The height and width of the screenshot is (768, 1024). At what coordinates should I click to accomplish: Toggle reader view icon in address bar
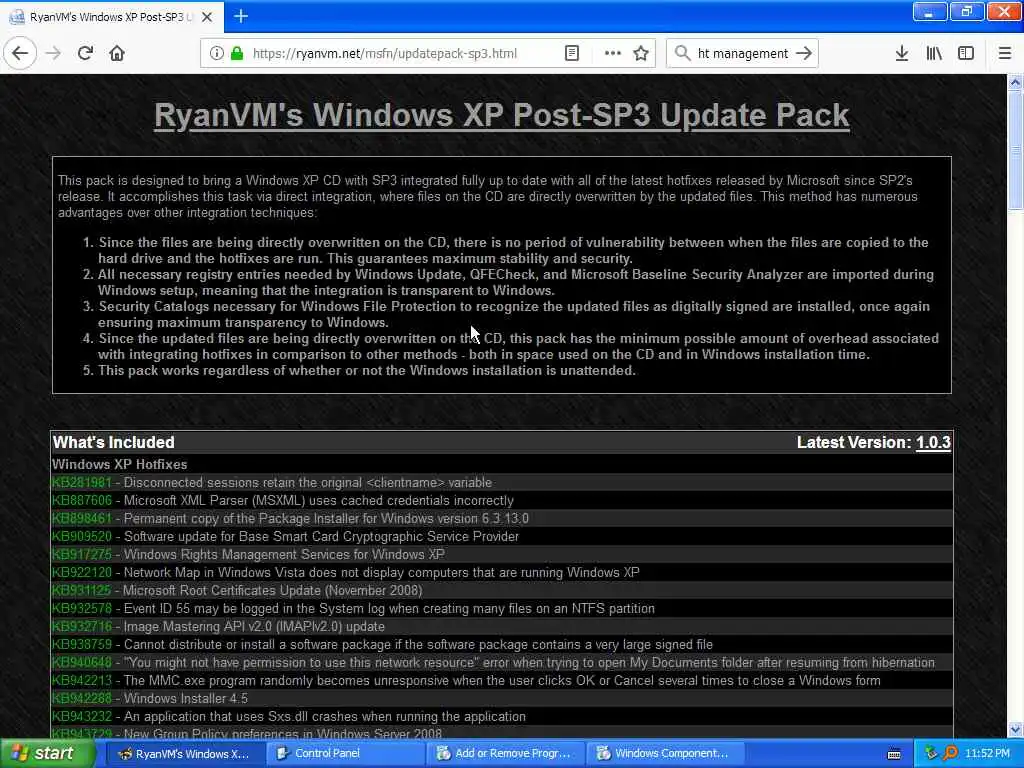coord(572,54)
